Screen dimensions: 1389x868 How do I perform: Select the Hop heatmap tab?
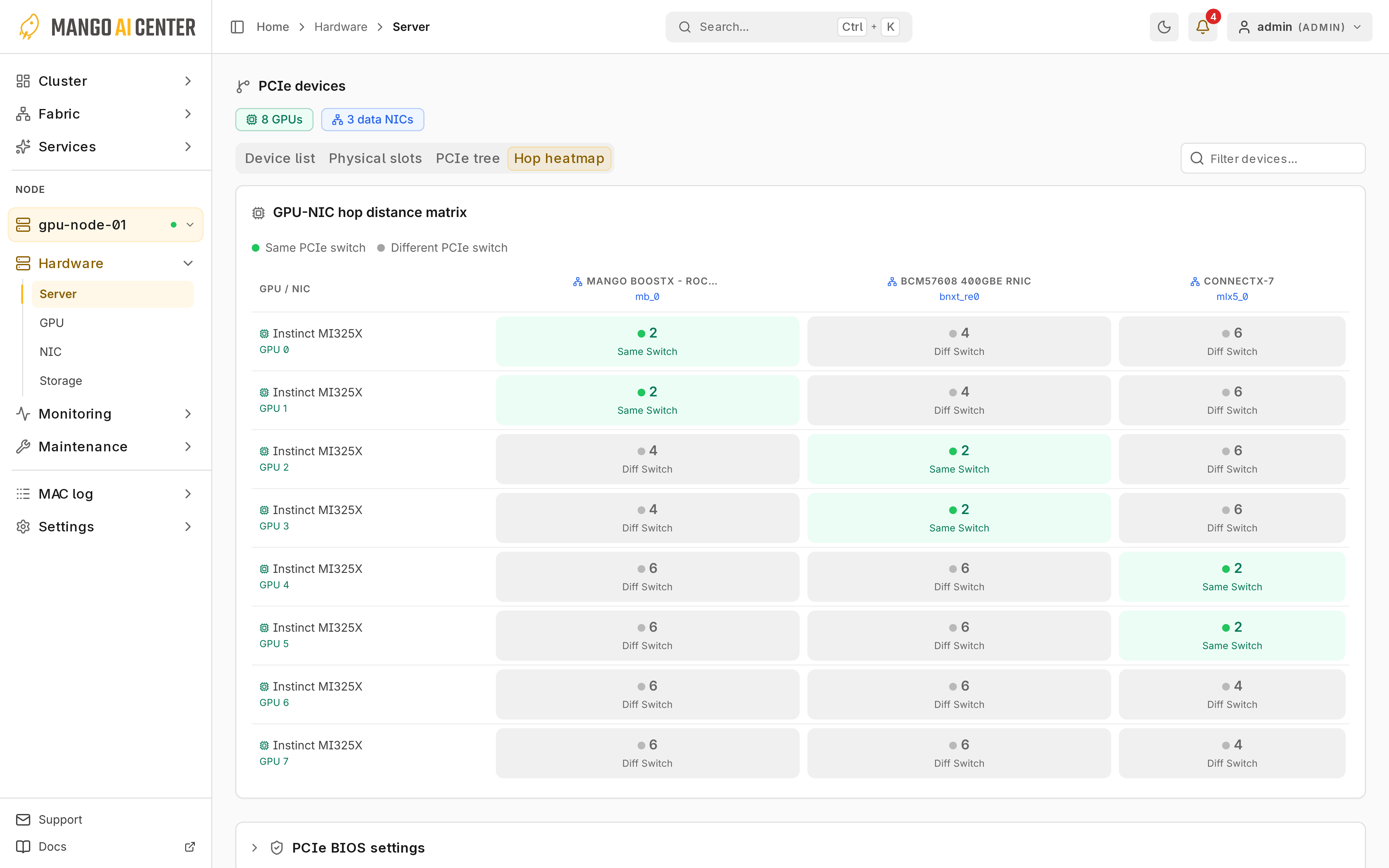(559, 158)
